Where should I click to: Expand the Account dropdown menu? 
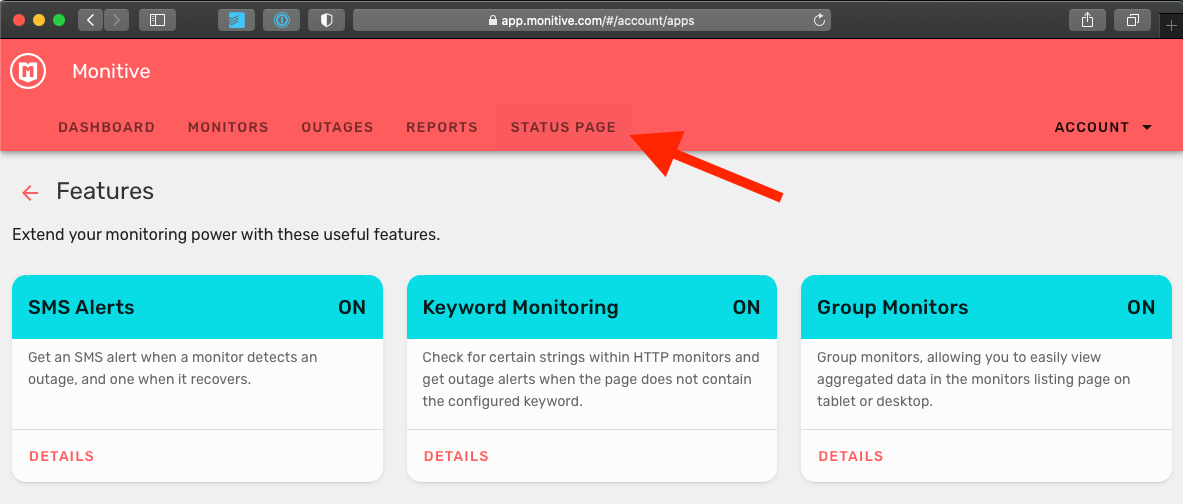pos(1103,128)
